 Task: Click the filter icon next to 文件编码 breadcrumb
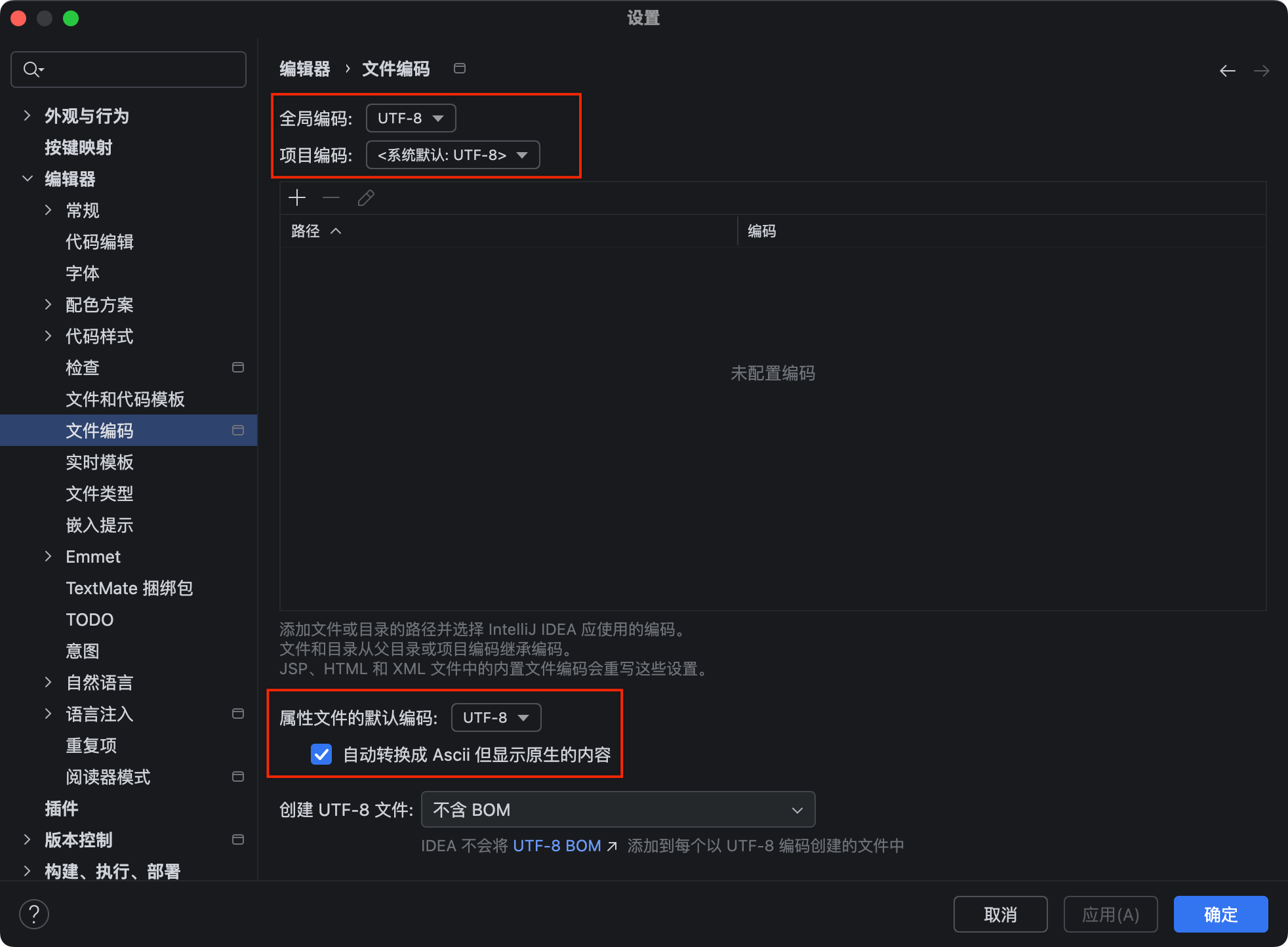click(459, 68)
